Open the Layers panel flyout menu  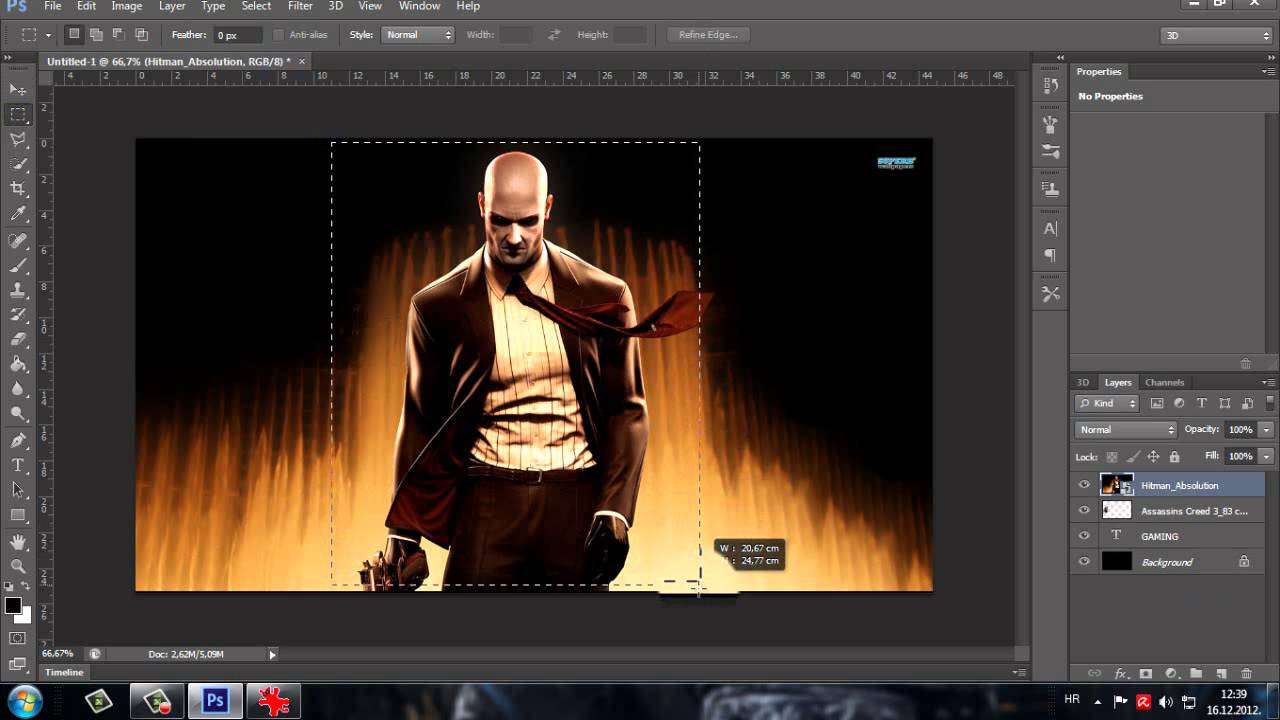click(x=1268, y=382)
